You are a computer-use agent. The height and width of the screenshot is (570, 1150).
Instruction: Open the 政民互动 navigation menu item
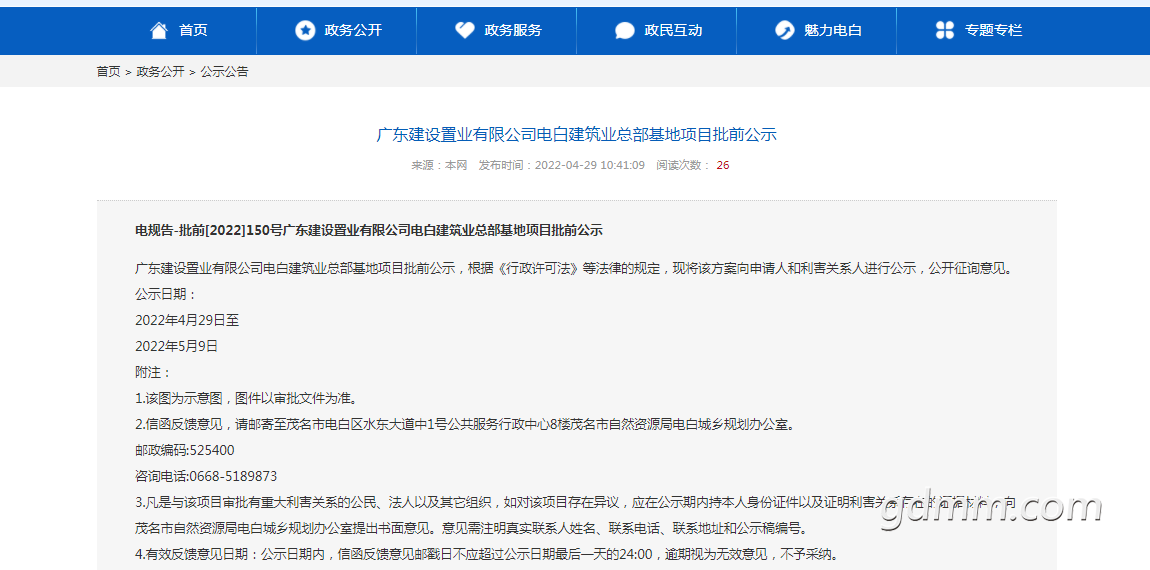673,30
